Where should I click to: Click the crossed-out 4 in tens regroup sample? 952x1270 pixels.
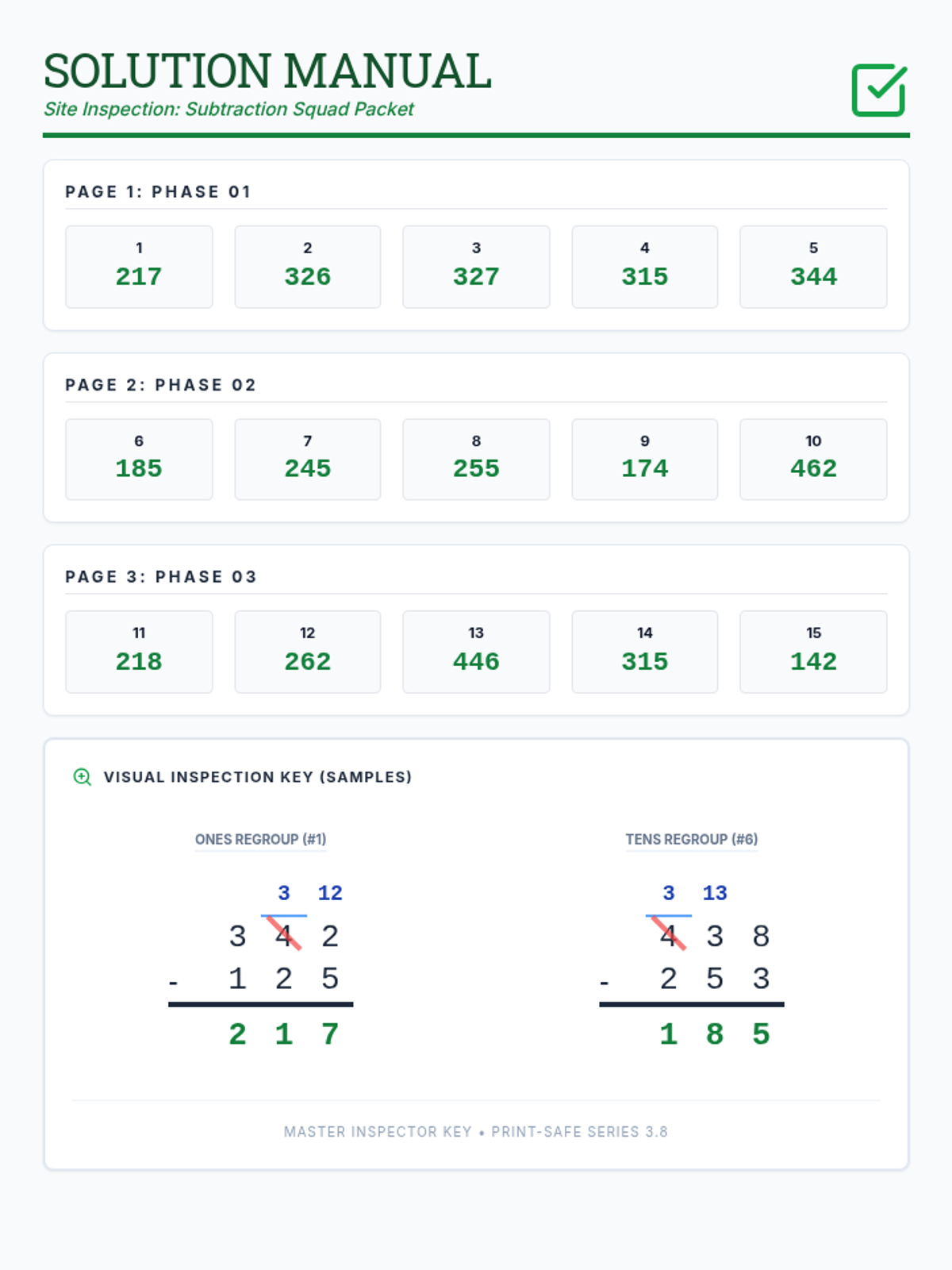click(x=669, y=935)
